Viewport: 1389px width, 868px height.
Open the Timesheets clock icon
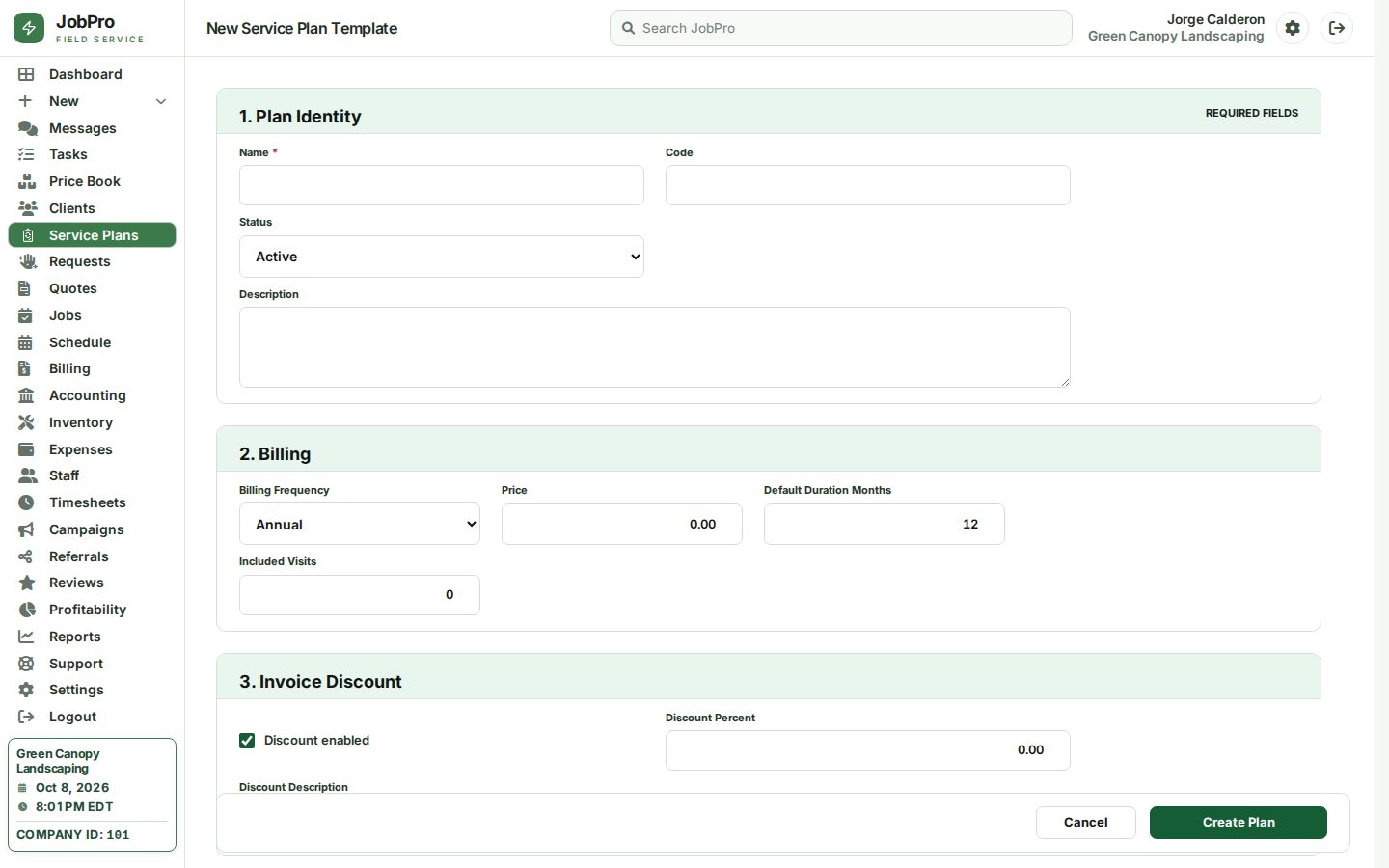point(27,502)
